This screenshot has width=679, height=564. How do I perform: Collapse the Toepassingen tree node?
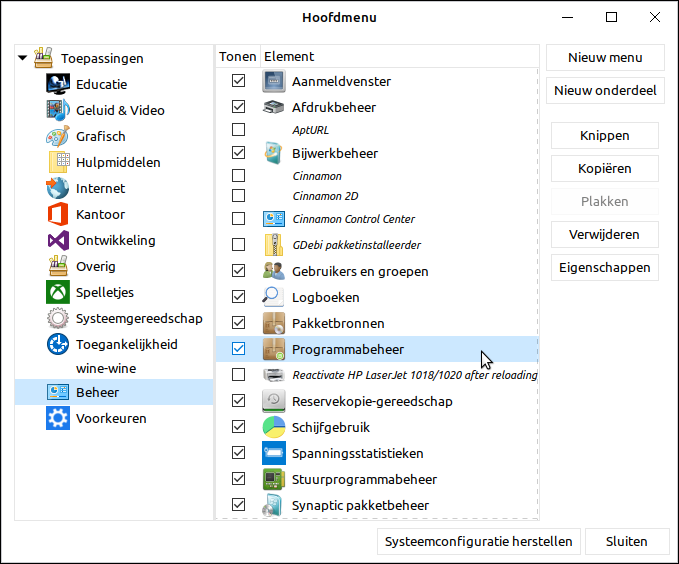coord(23,59)
